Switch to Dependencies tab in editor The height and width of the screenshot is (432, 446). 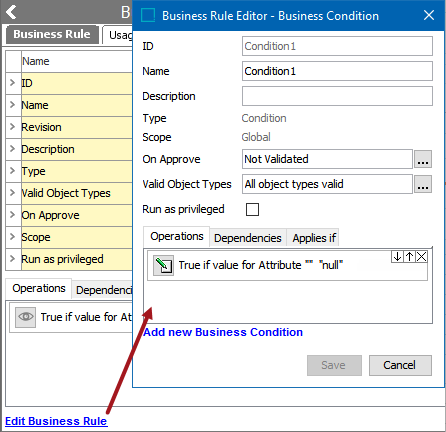(x=248, y=238)
